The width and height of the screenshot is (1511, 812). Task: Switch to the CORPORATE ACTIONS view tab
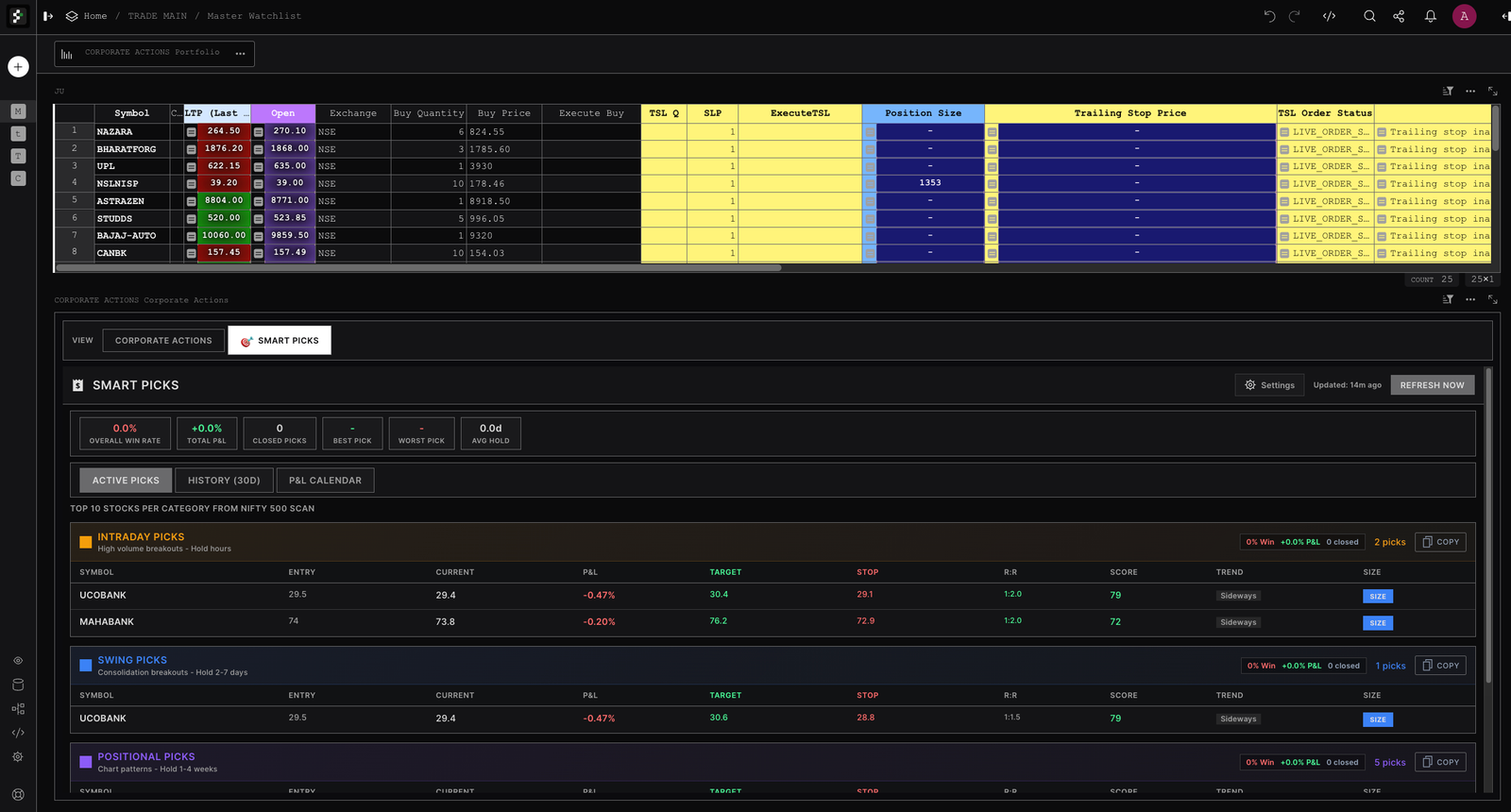click(163, 341)
